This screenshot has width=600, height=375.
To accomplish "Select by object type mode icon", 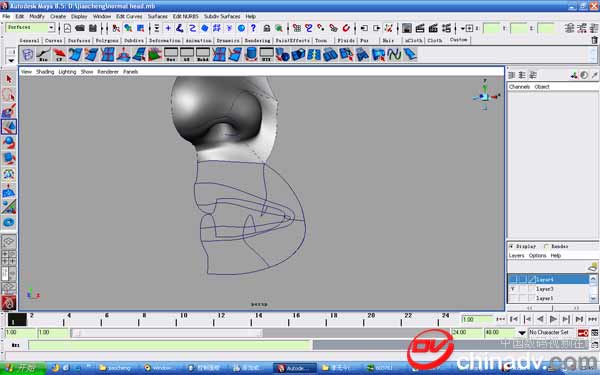I will point(128,28).
